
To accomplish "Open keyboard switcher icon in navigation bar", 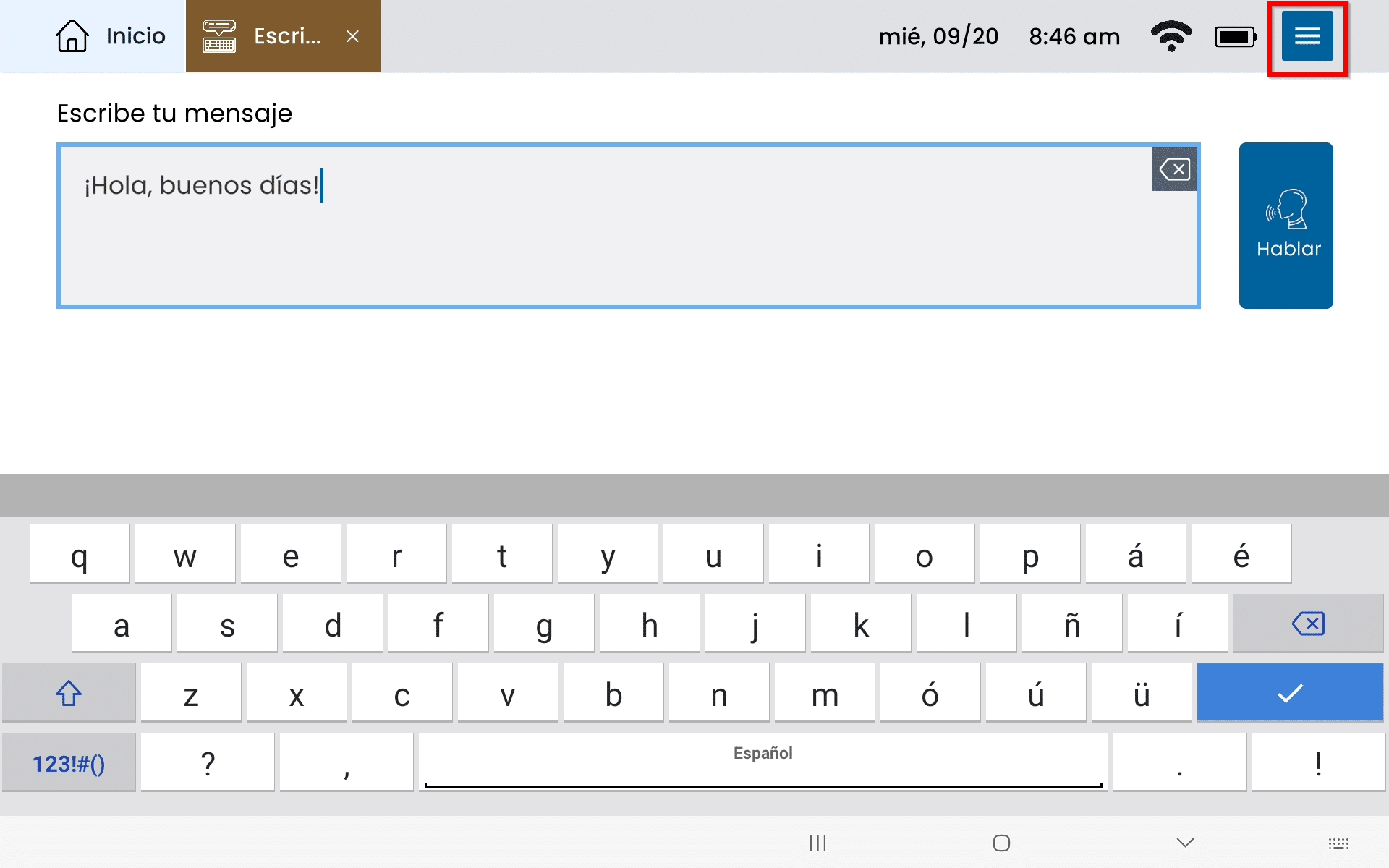I will pos(1338,843).
